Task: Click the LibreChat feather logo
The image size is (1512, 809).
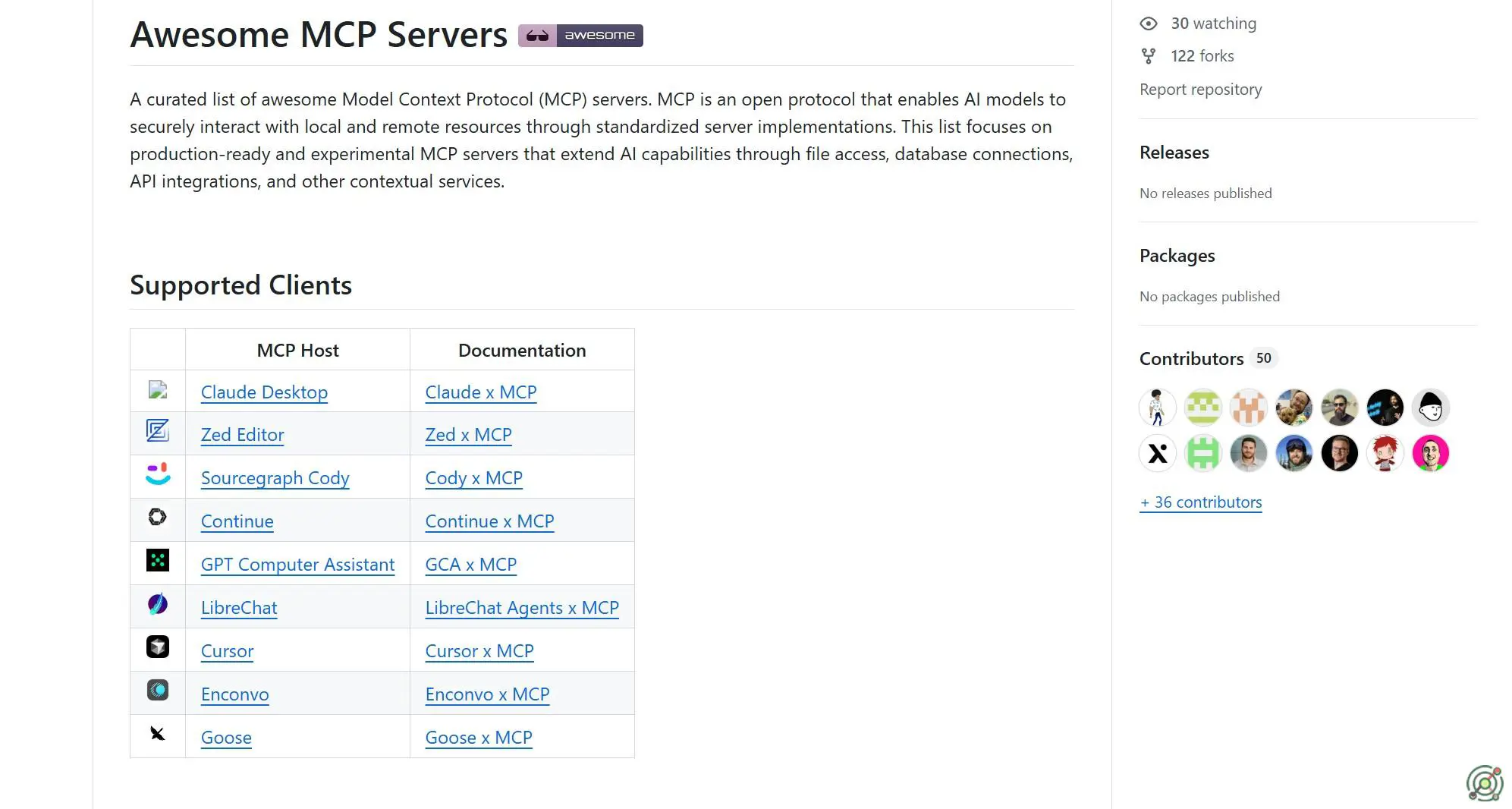Action: point(158,604)
